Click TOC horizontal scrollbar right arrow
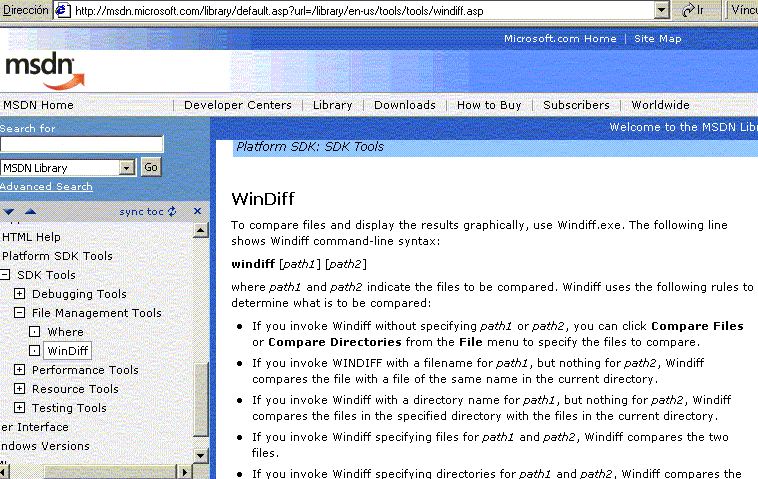This screenshot has width=758, height=479. (185, 472)
